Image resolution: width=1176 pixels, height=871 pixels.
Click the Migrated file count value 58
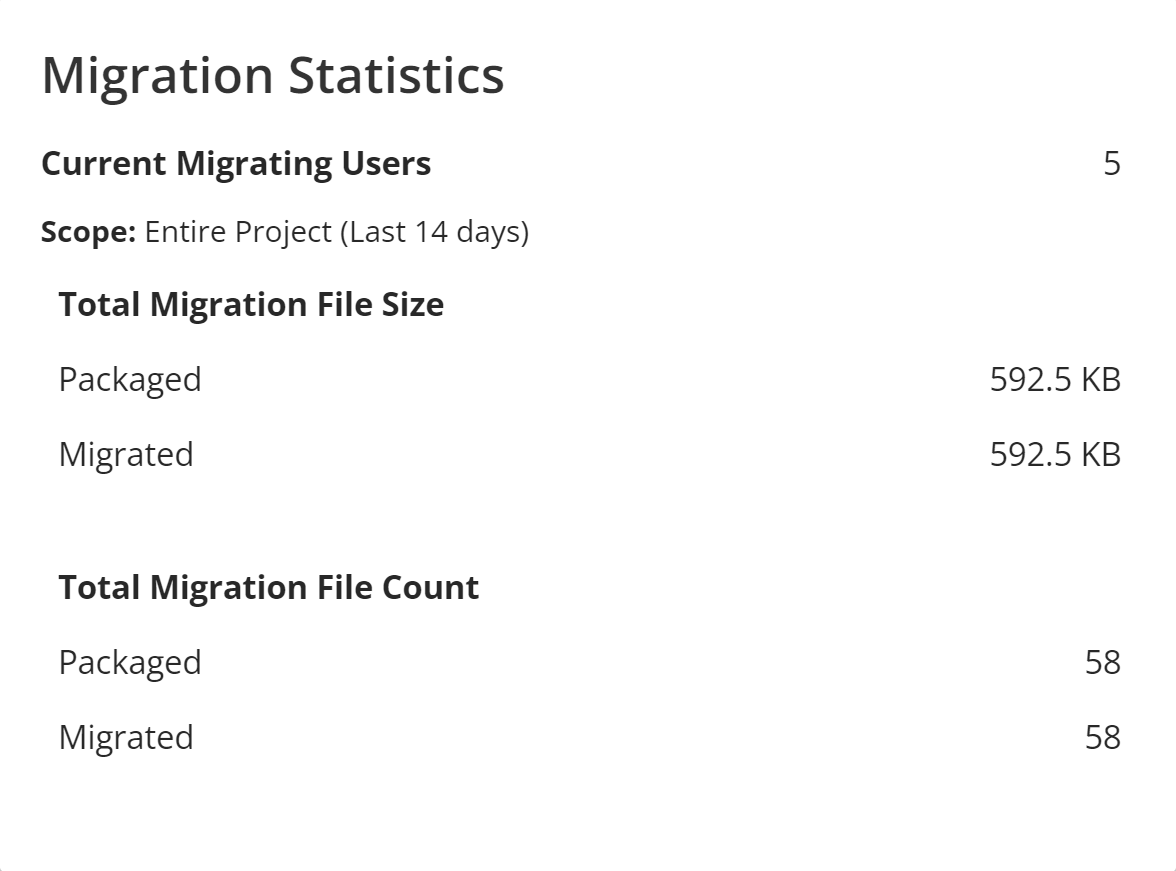tap(1102, 738)
